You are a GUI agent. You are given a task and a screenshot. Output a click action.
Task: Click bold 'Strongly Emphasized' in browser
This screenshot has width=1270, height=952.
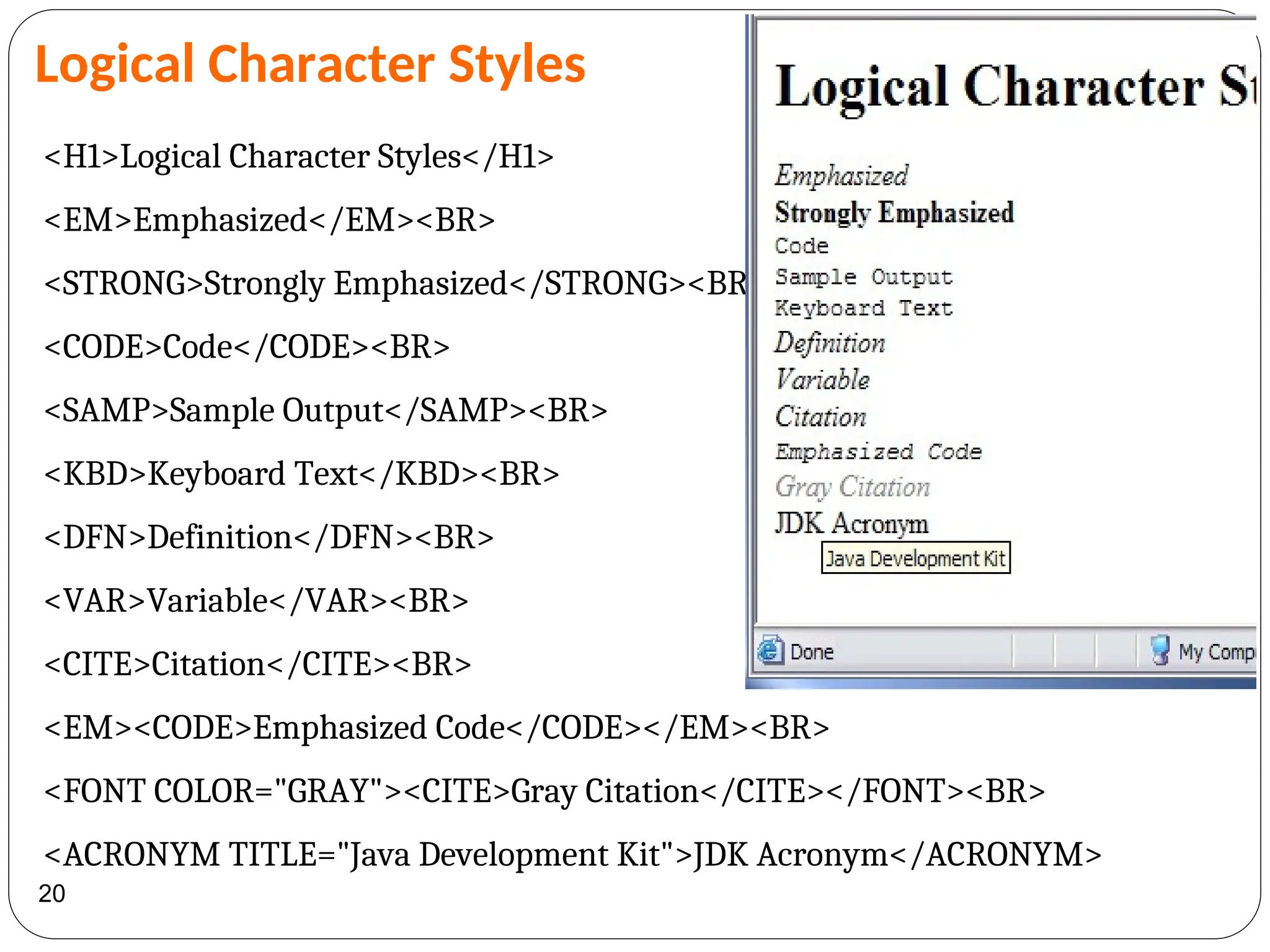[895, 213]
